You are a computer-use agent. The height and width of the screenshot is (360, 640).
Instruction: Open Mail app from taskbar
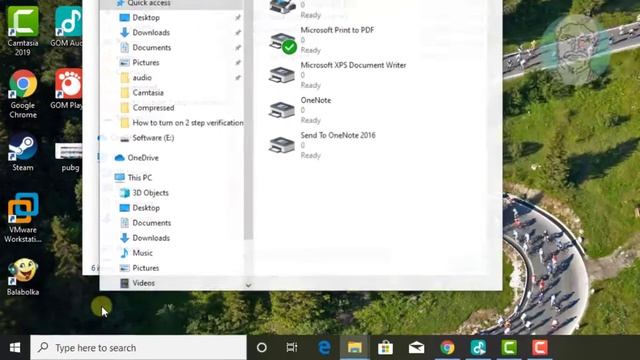click(416, 348)
